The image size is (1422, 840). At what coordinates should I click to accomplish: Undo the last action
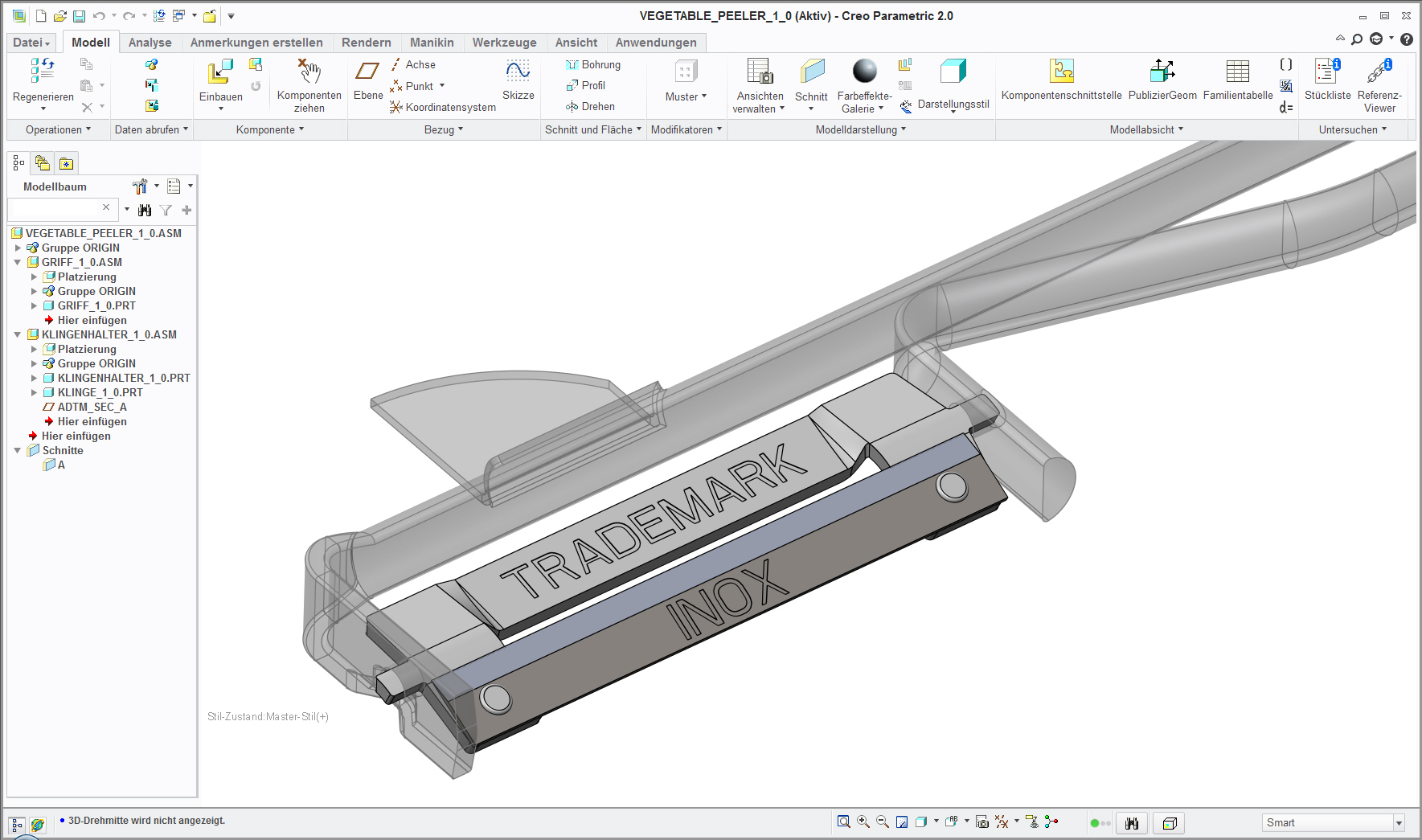point(99,16)
